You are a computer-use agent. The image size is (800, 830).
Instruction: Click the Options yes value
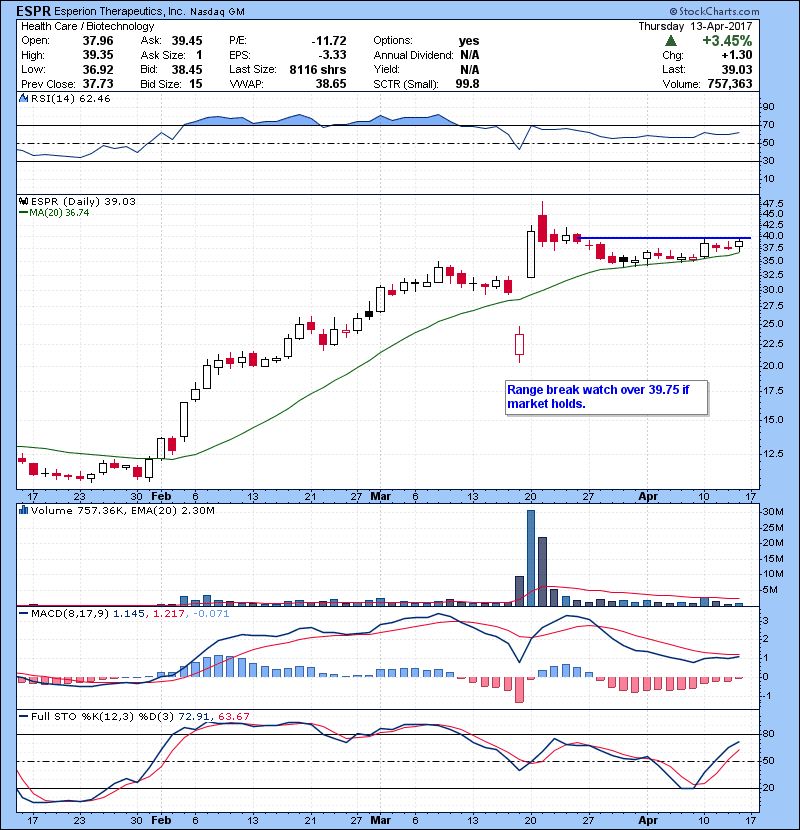click(469, 41)
